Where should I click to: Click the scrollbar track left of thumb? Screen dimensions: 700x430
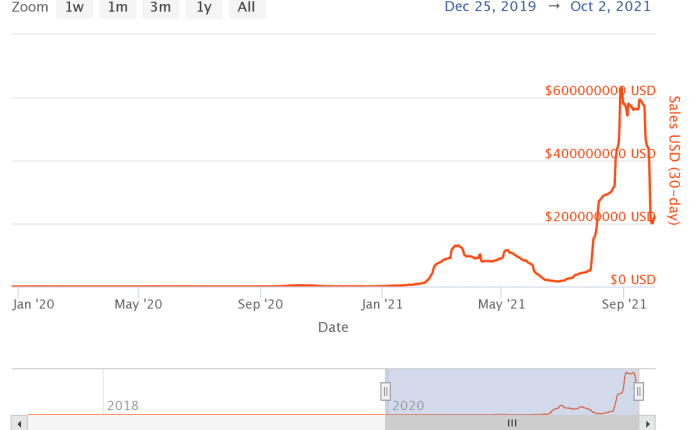point(200,423)
